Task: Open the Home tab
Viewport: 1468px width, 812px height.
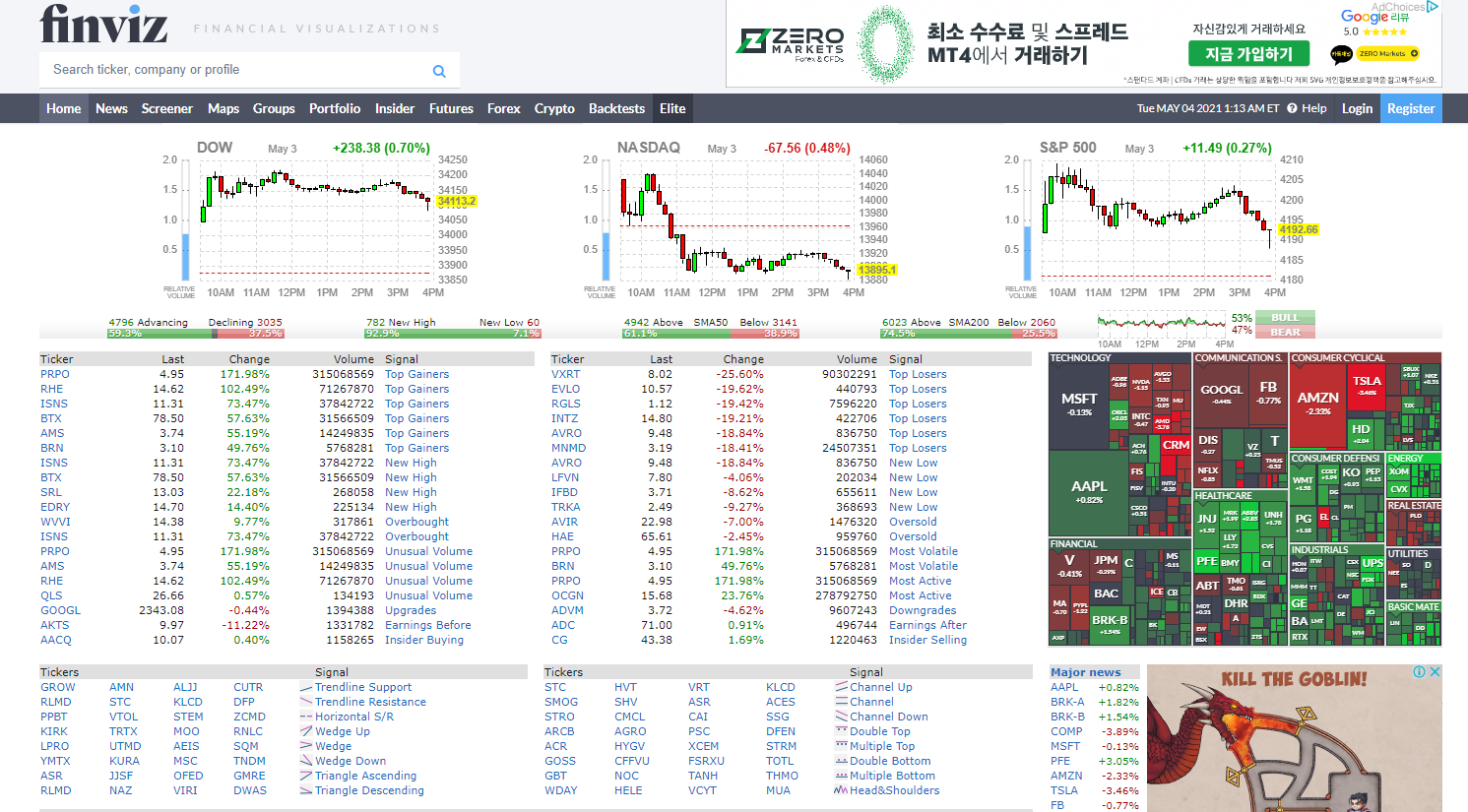Action: coord(64,108)
